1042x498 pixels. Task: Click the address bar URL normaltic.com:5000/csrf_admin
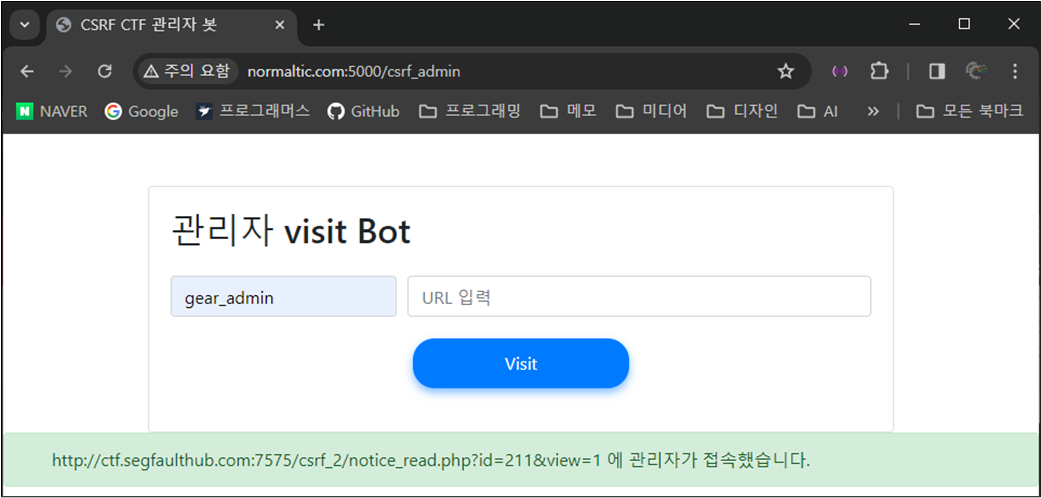[x=354, y=72]
